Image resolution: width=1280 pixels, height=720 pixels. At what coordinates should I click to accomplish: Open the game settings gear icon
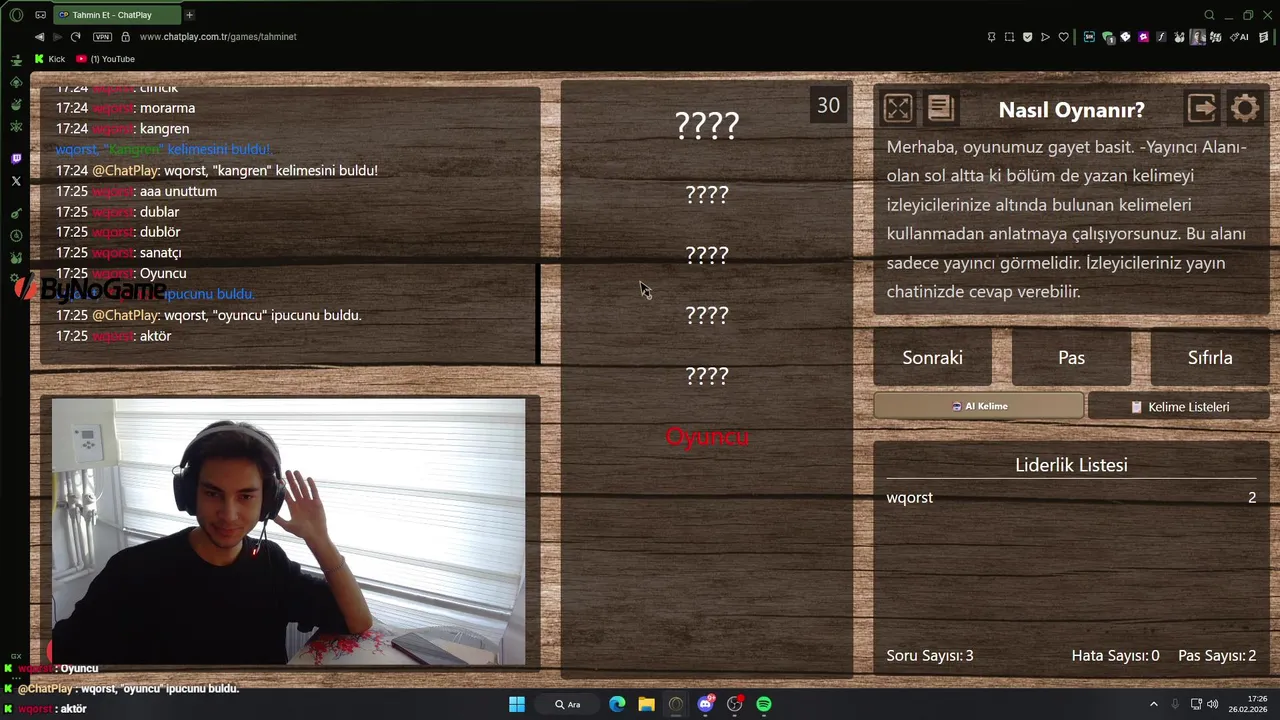(1245, 108)
